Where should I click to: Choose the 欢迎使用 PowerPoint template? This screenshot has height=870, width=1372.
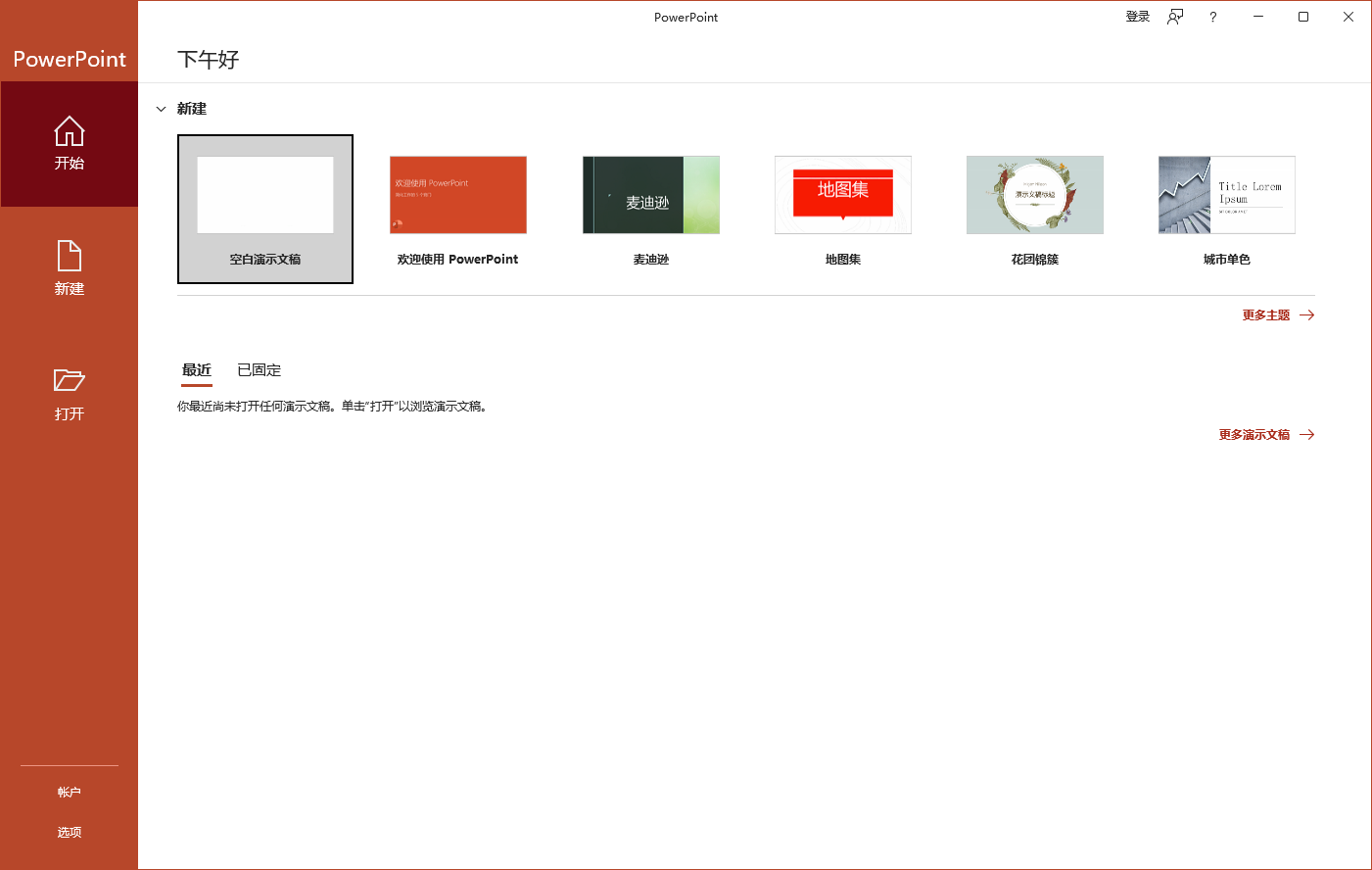point(457,196)
